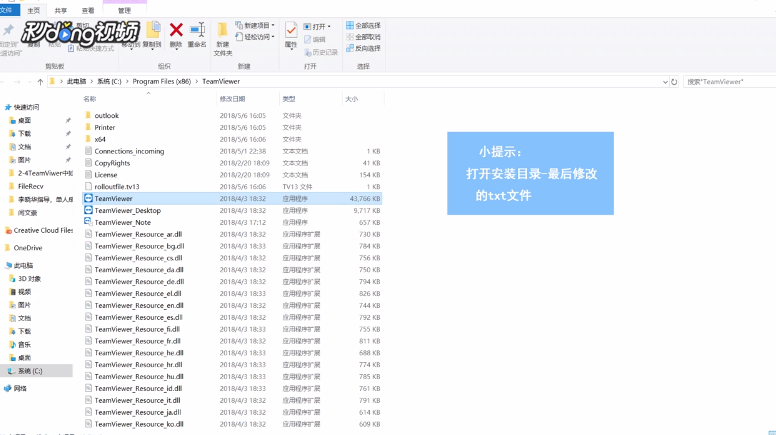
Task: Open New Item (新建项目) dropdown
Action: [x=254, y=25]
